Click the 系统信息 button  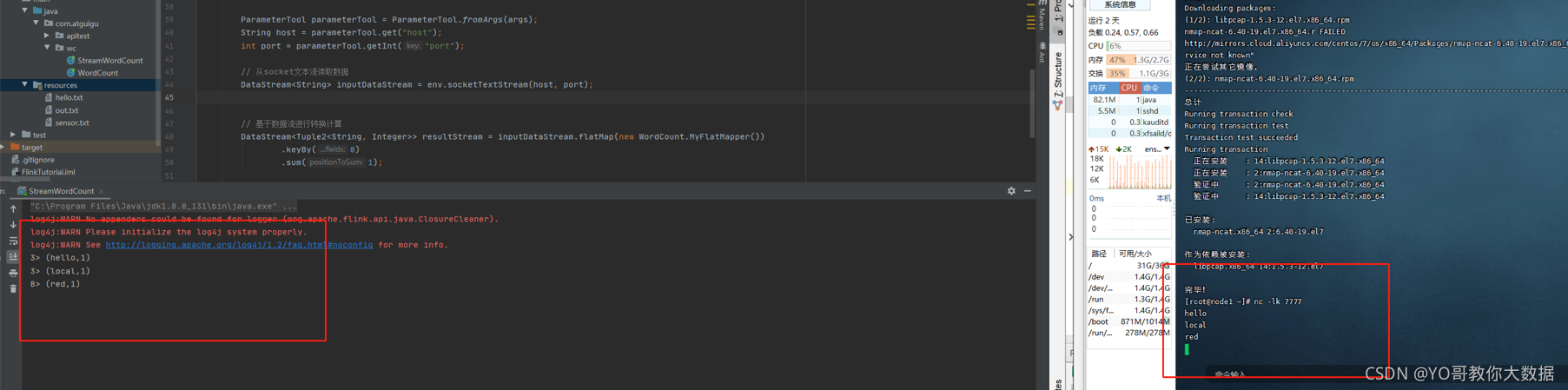click(1120, 4)
